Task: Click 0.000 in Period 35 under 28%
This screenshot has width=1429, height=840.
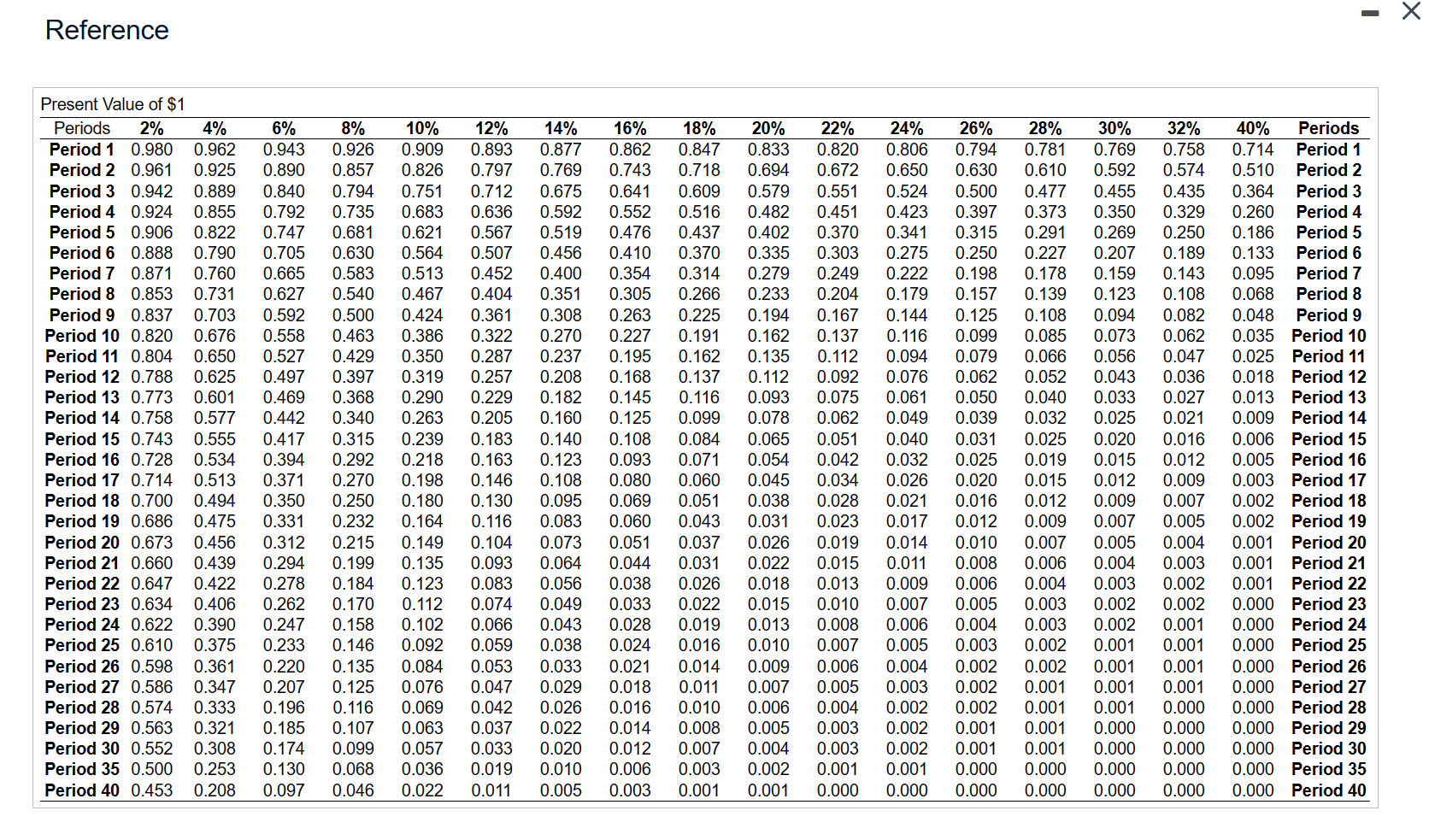Action: tap(1045, 769)
